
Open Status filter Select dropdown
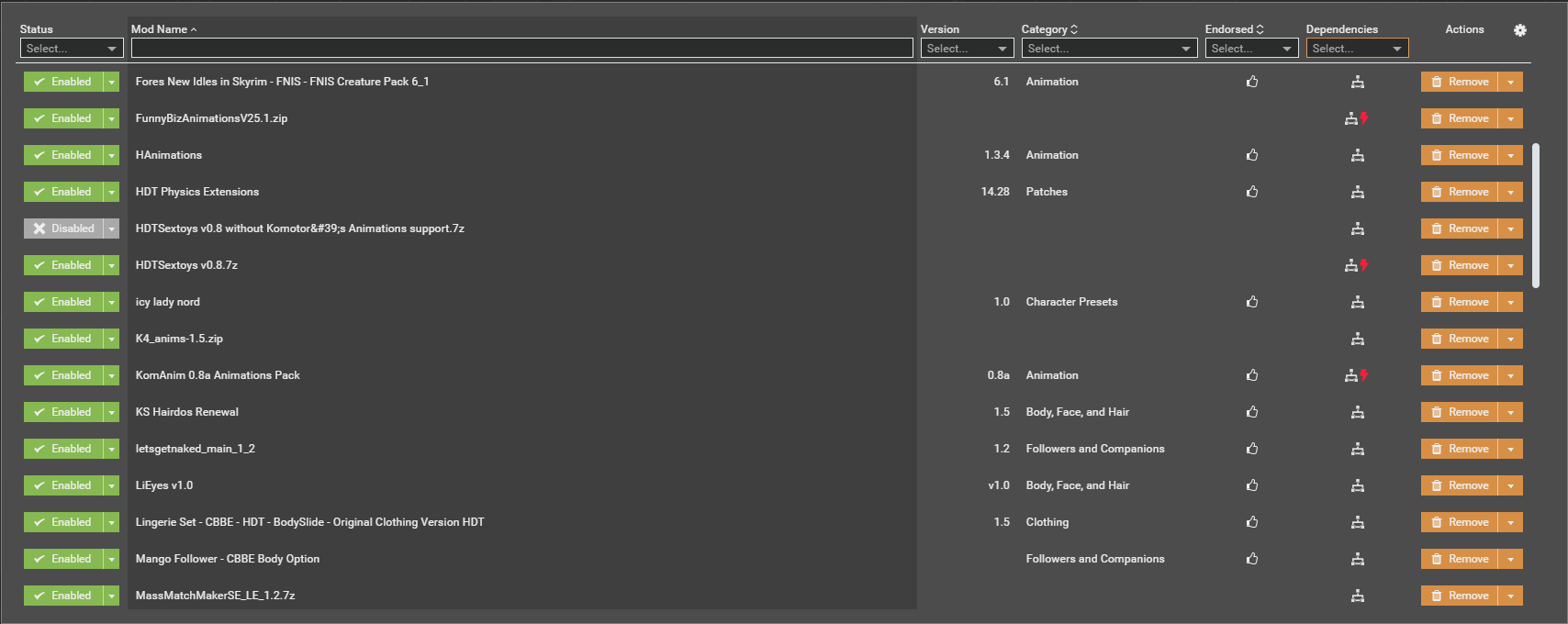(x=72, y=49)
